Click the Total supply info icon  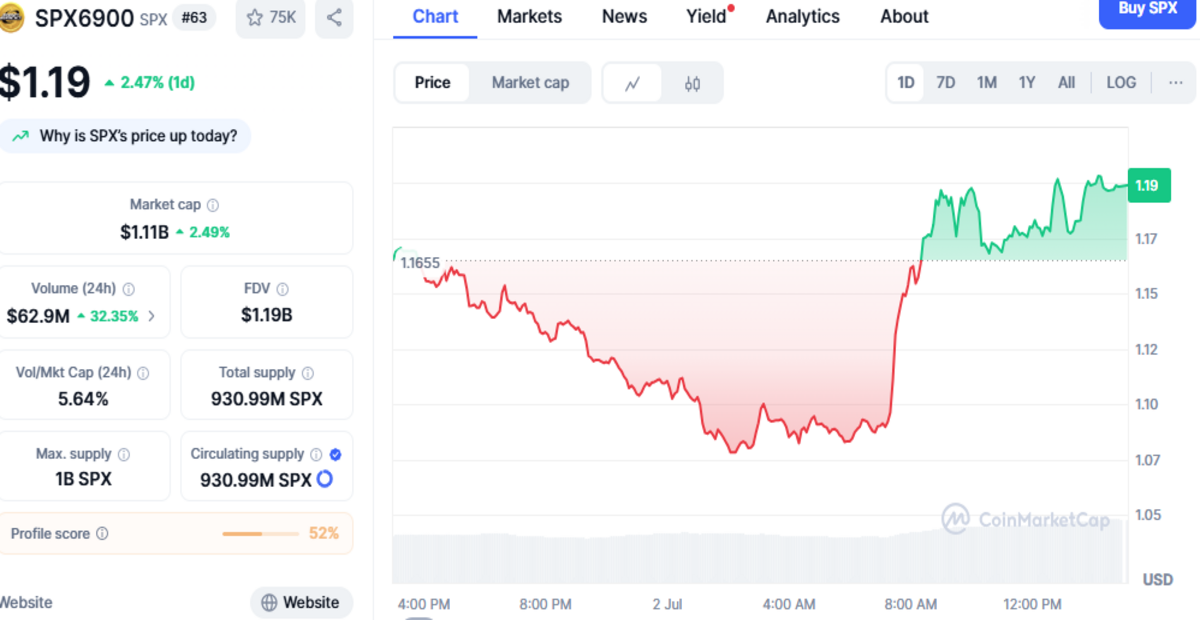(x=307, y=373)
